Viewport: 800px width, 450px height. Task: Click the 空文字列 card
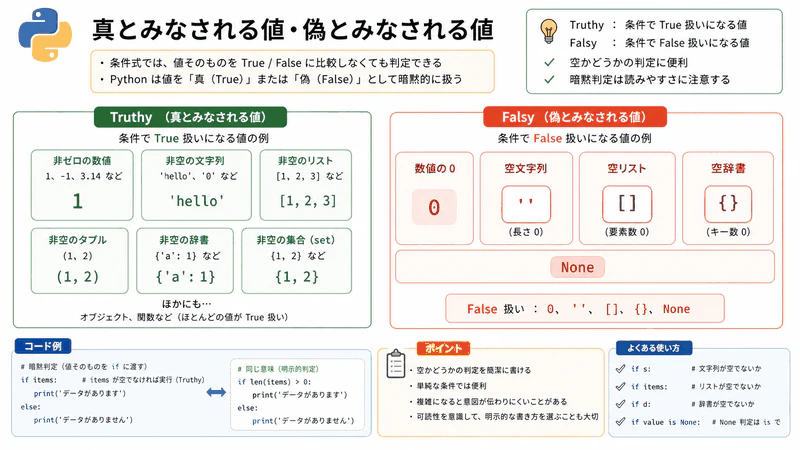(526, 198)
